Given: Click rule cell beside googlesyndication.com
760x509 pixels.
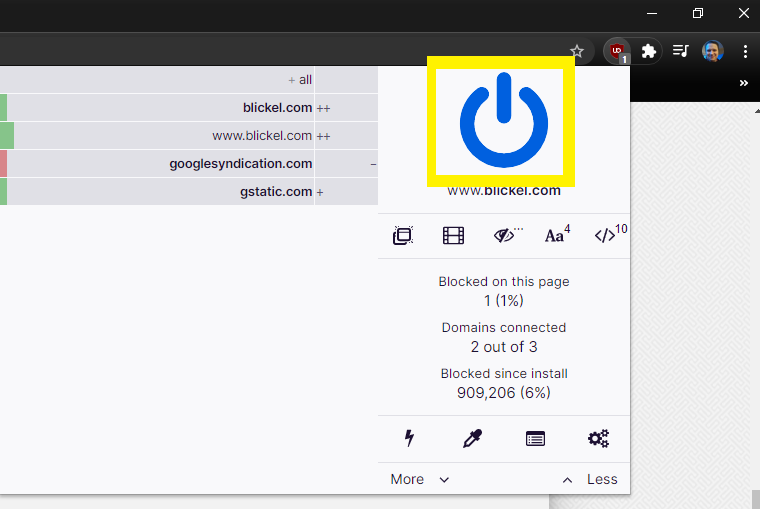Looking at the screenshot, I should pos(347,164).
